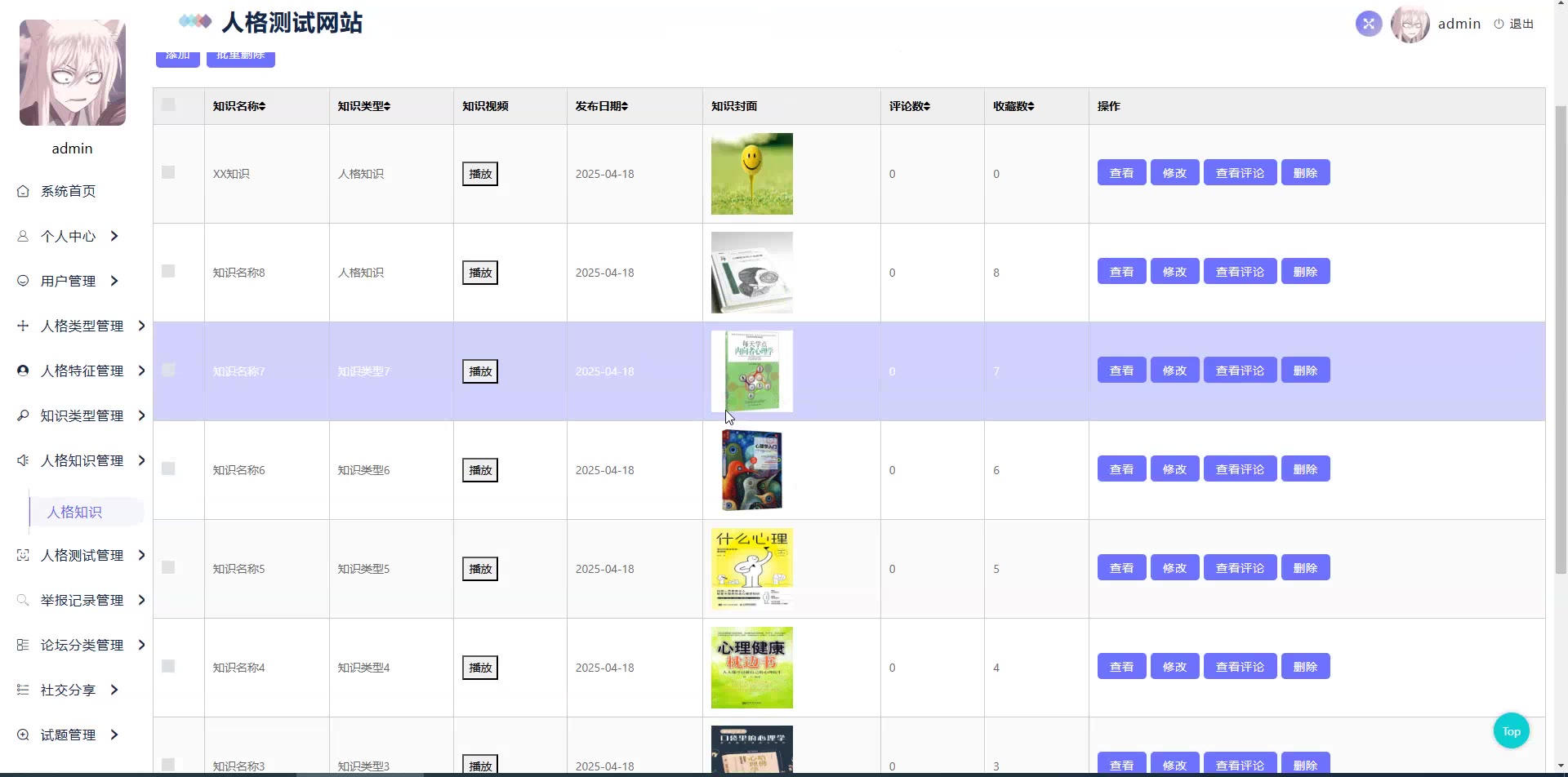Expand the 个人中心 submenu arrow
The width and height of the screenshot is (1568, 777).
(114, 236)
